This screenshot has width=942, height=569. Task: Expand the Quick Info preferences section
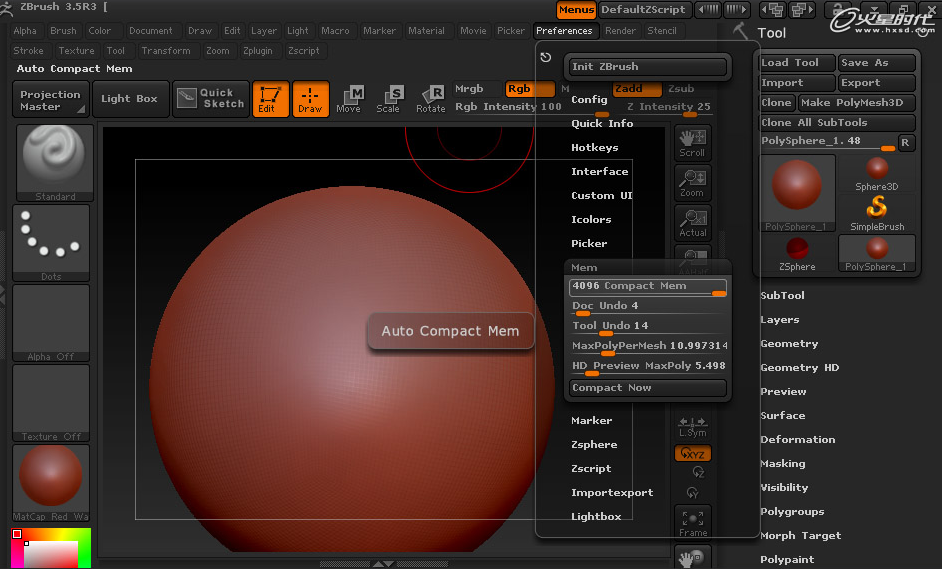(x=602, y=123)
